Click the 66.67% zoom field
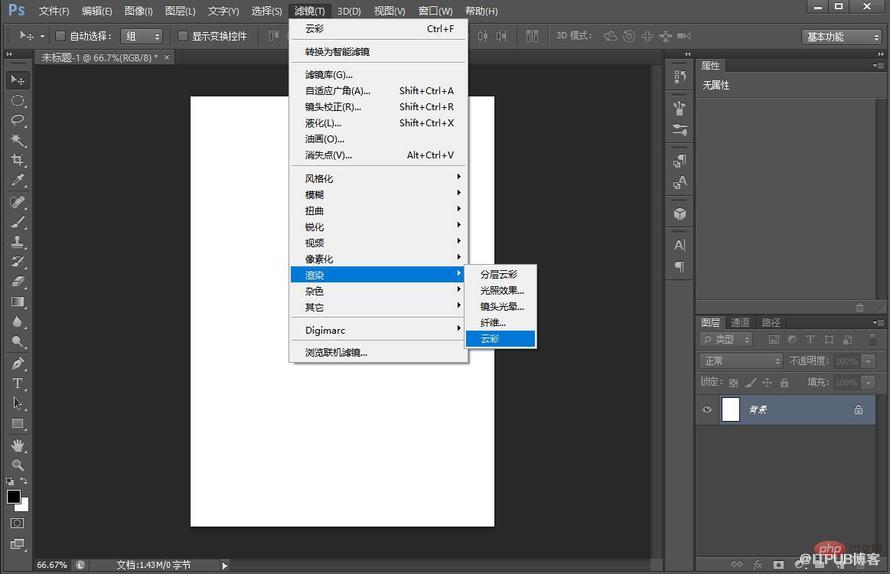 click(52, 565)
